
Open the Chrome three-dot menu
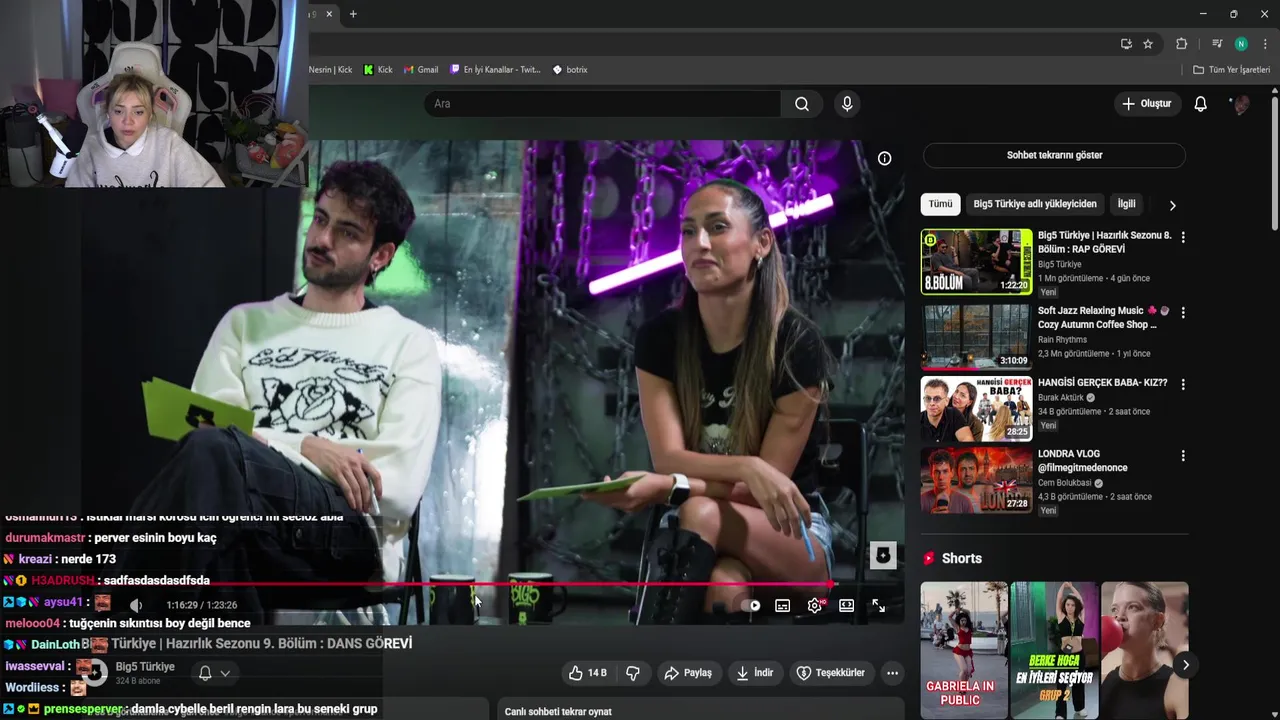coord(1265,44)
